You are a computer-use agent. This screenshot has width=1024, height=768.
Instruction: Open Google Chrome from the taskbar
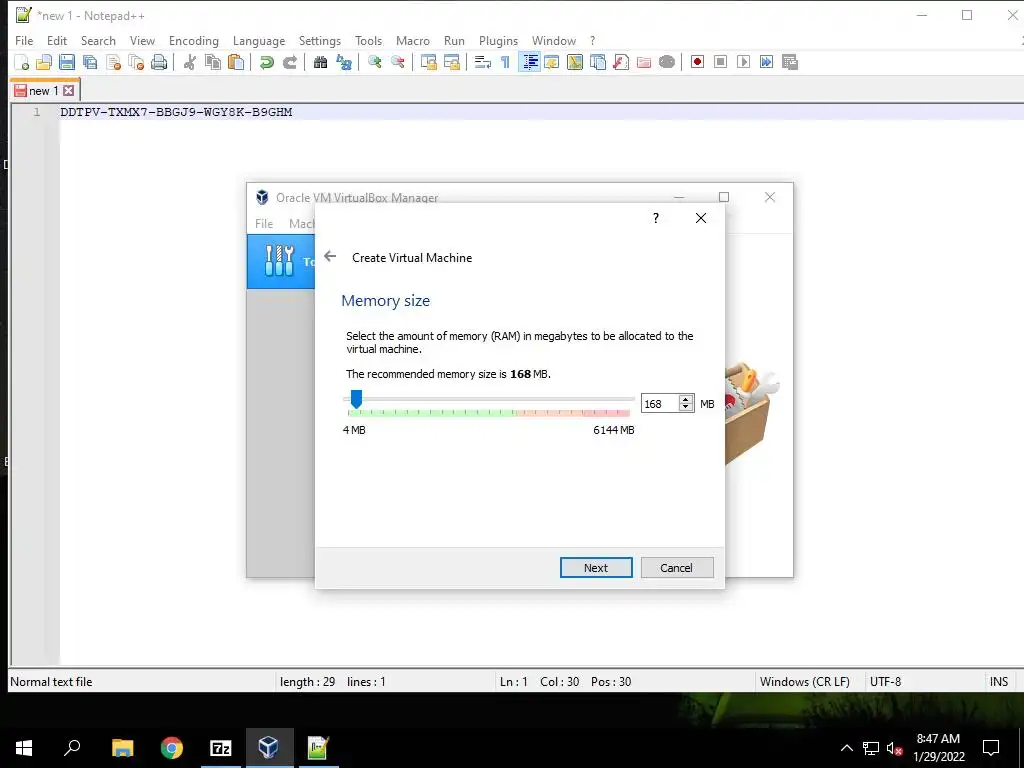(172, 748)
